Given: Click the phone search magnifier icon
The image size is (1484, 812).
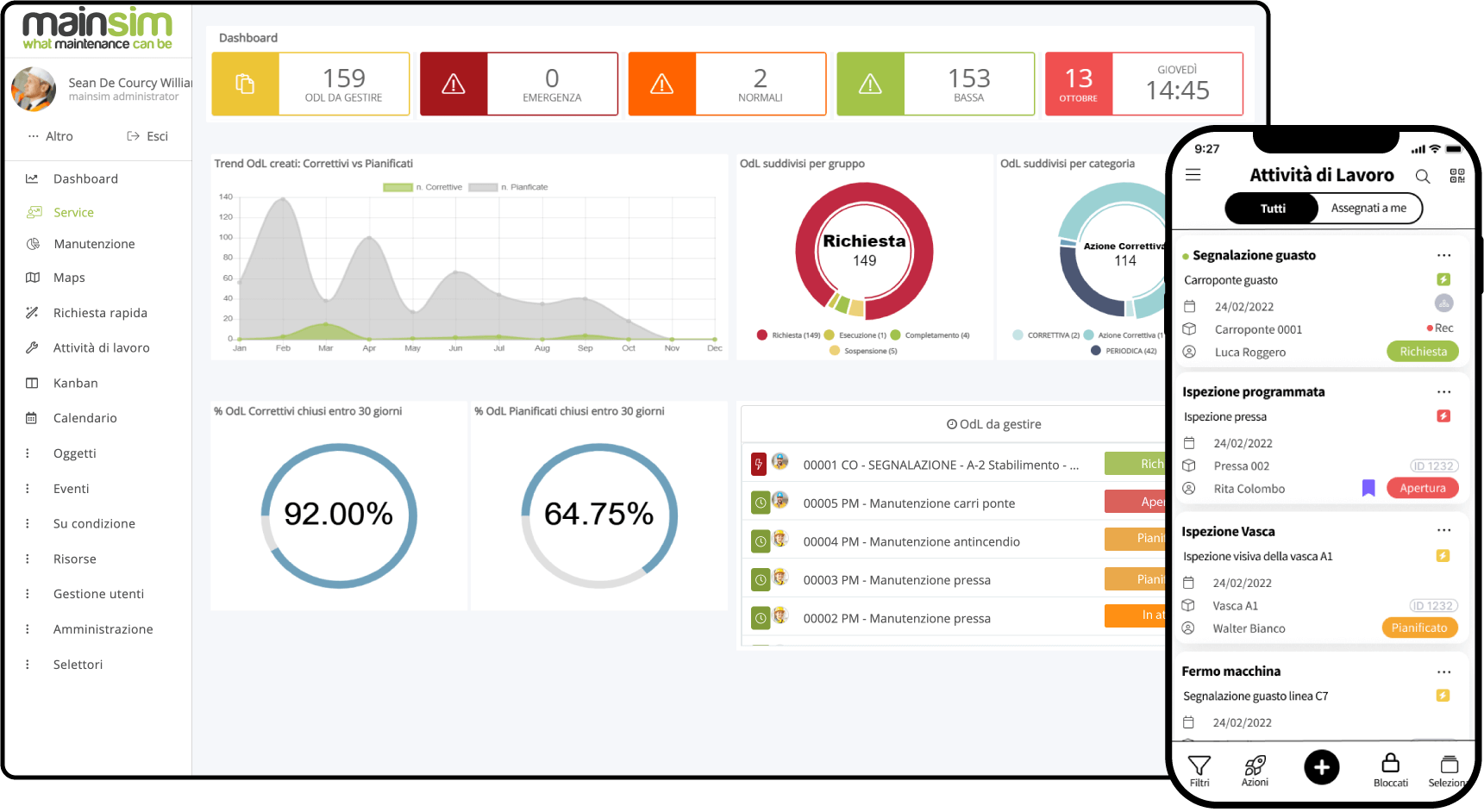Looking at the screenshot, I should (x=1423, y=176).
